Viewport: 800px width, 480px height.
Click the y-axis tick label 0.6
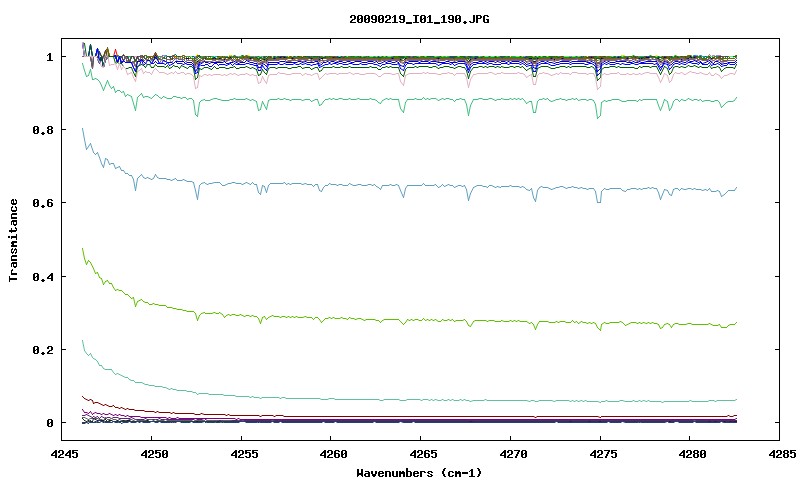[43, 203]
